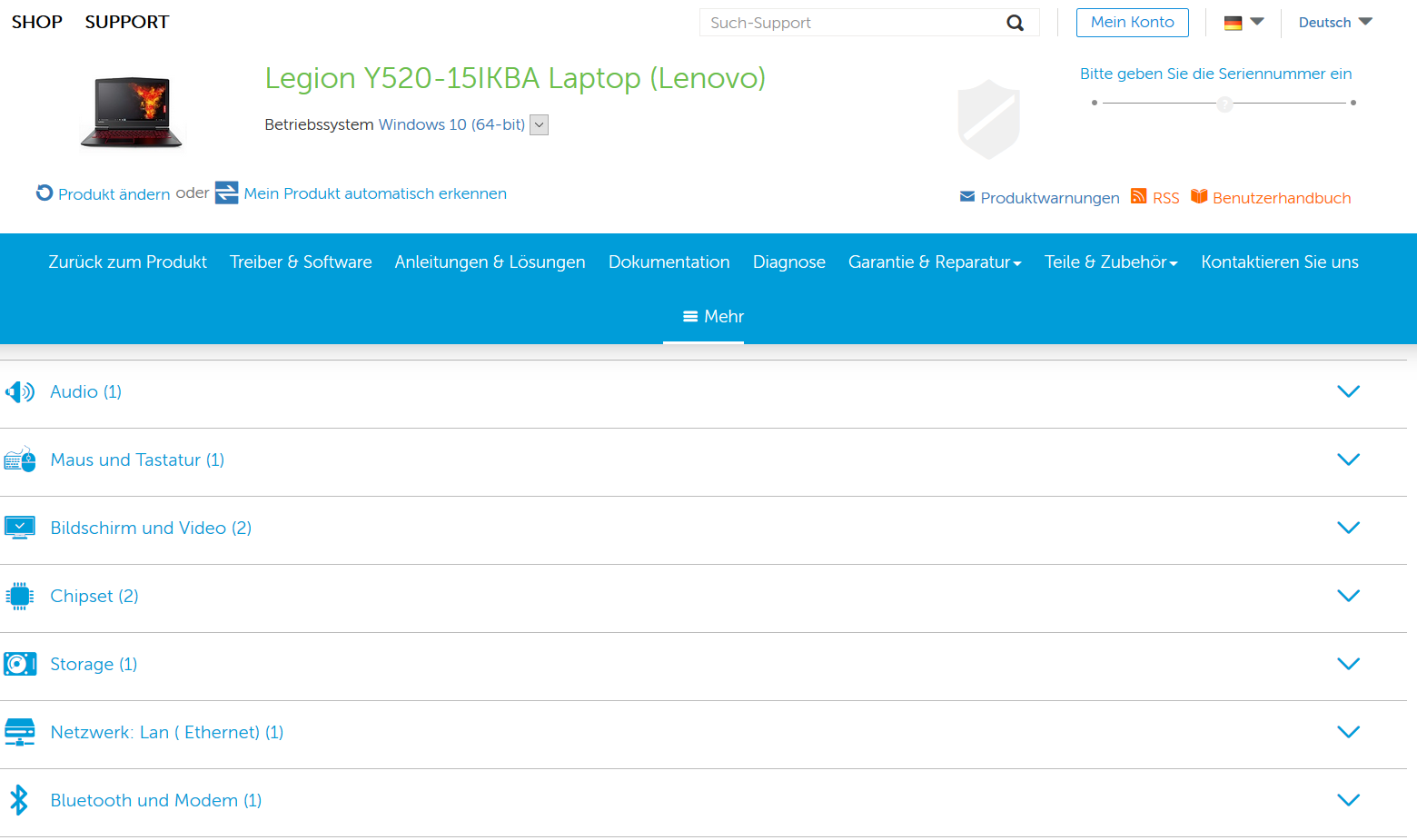
Task: Expand the Netzwerk Lan Ethernet chevron
Action: (1348, 732)
